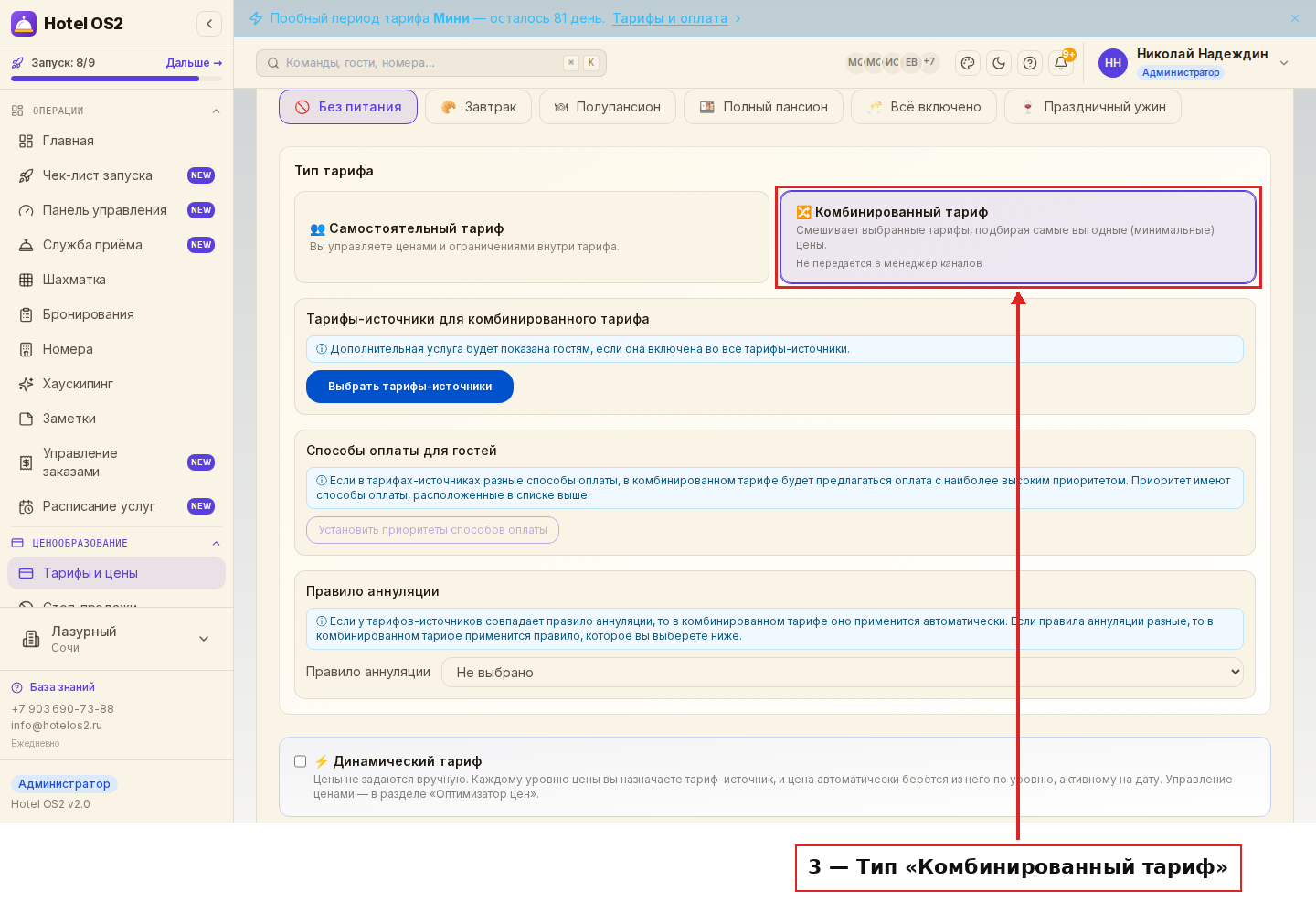
Task: Click the Управление заказами icon
Action: [x=26, y=462]
